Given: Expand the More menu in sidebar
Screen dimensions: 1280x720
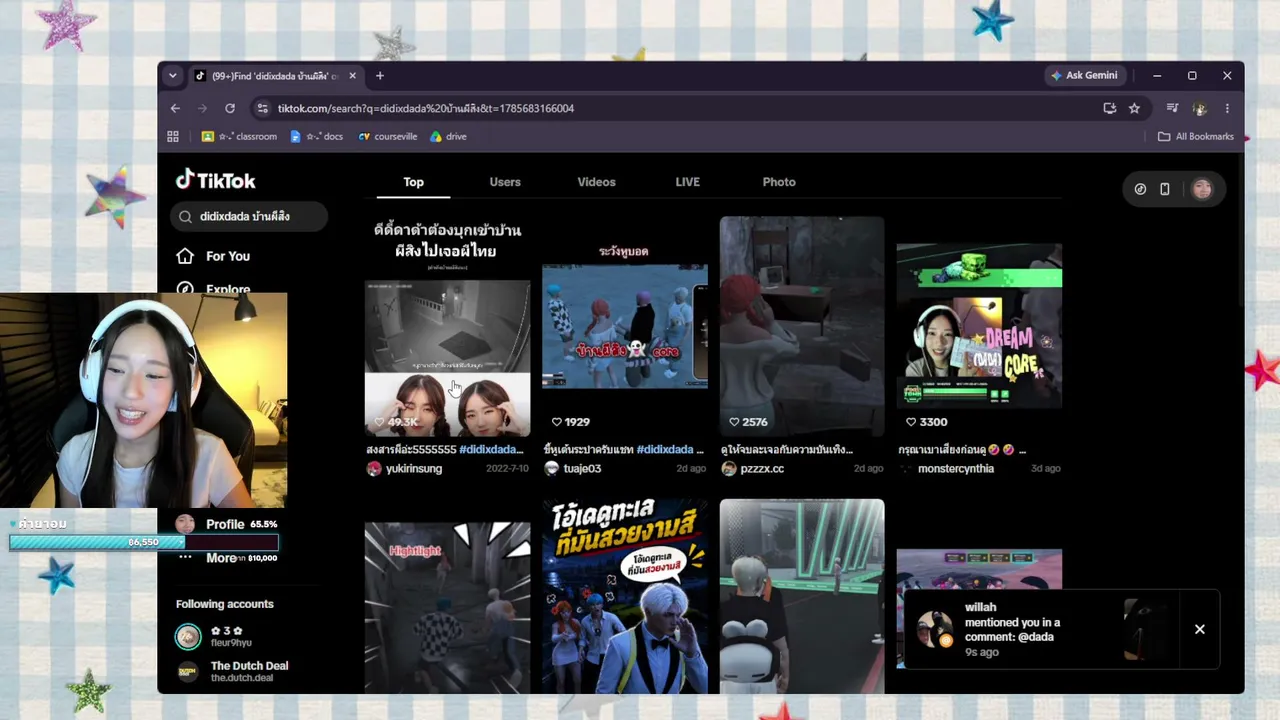Looking at the screenshot, I should 221,558.
